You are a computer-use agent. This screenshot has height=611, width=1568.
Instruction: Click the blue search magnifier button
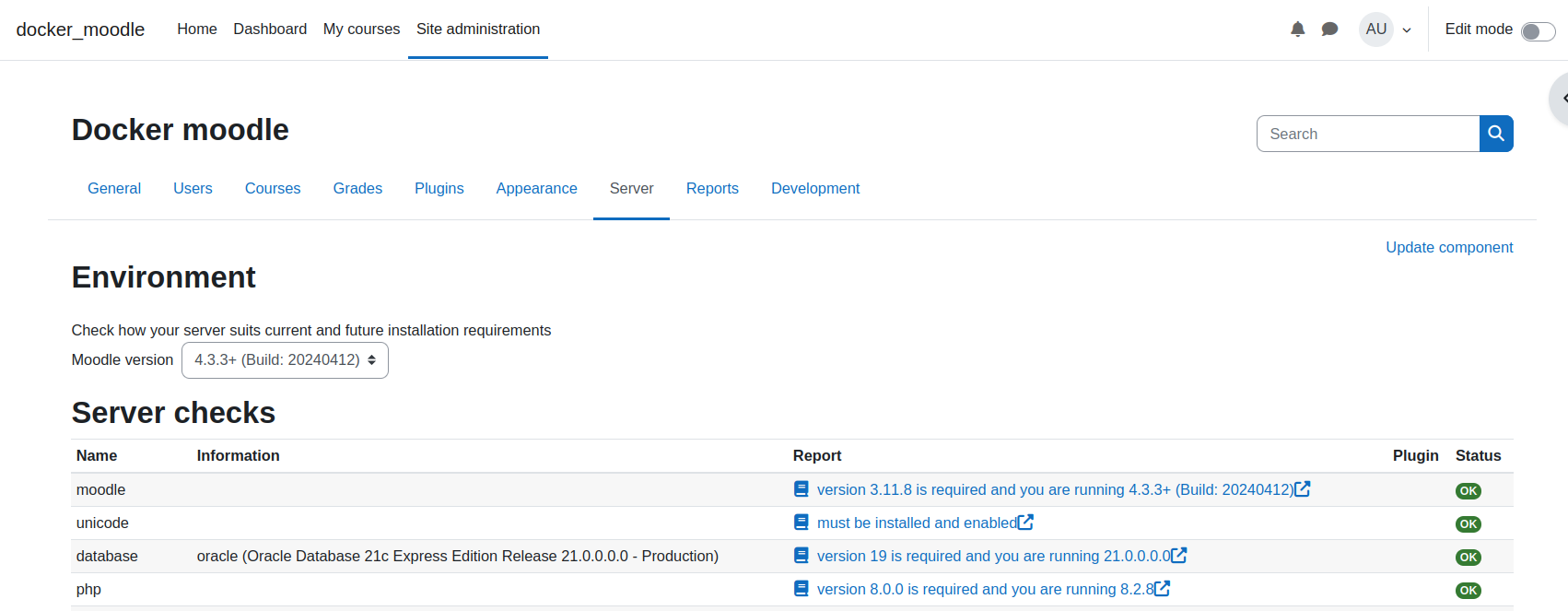[1496, 134]
